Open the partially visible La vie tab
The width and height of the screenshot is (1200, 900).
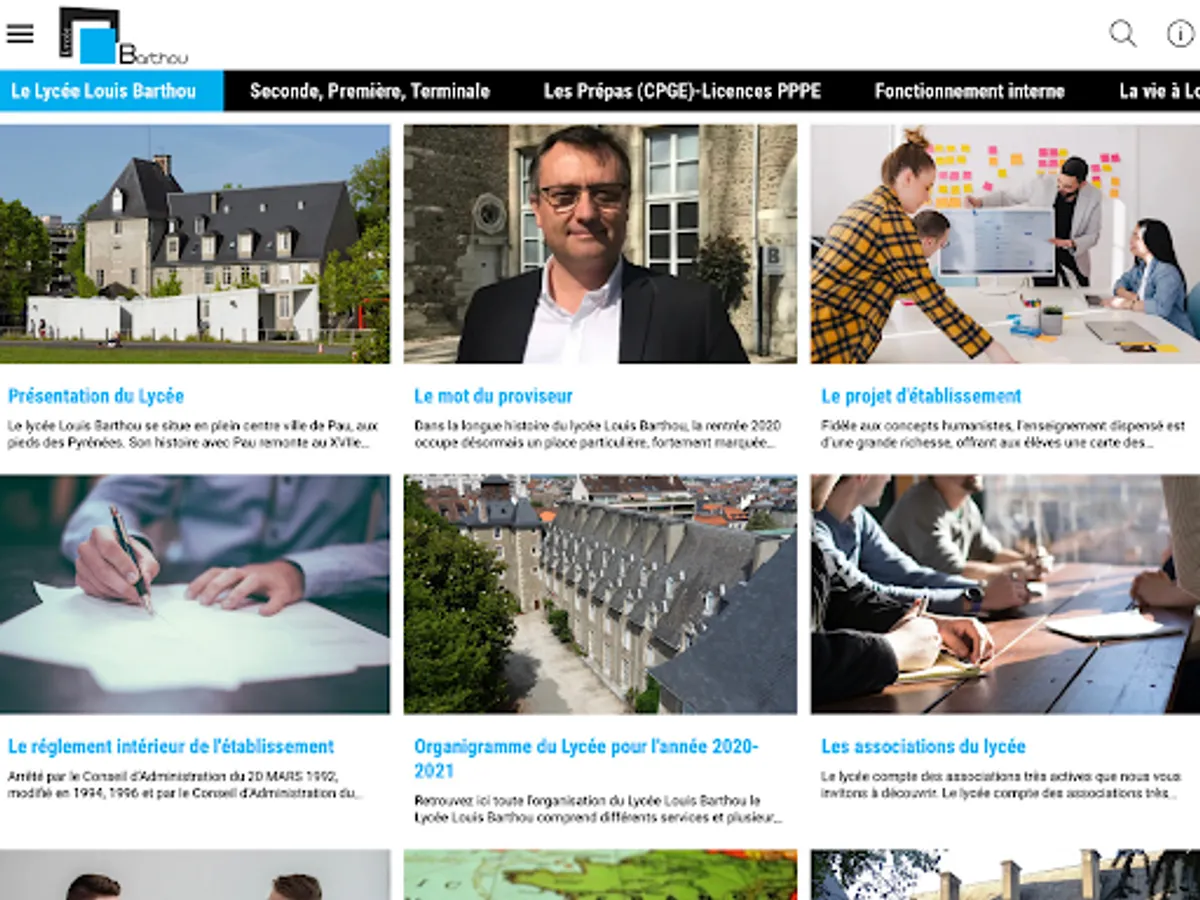(1159, 91)
